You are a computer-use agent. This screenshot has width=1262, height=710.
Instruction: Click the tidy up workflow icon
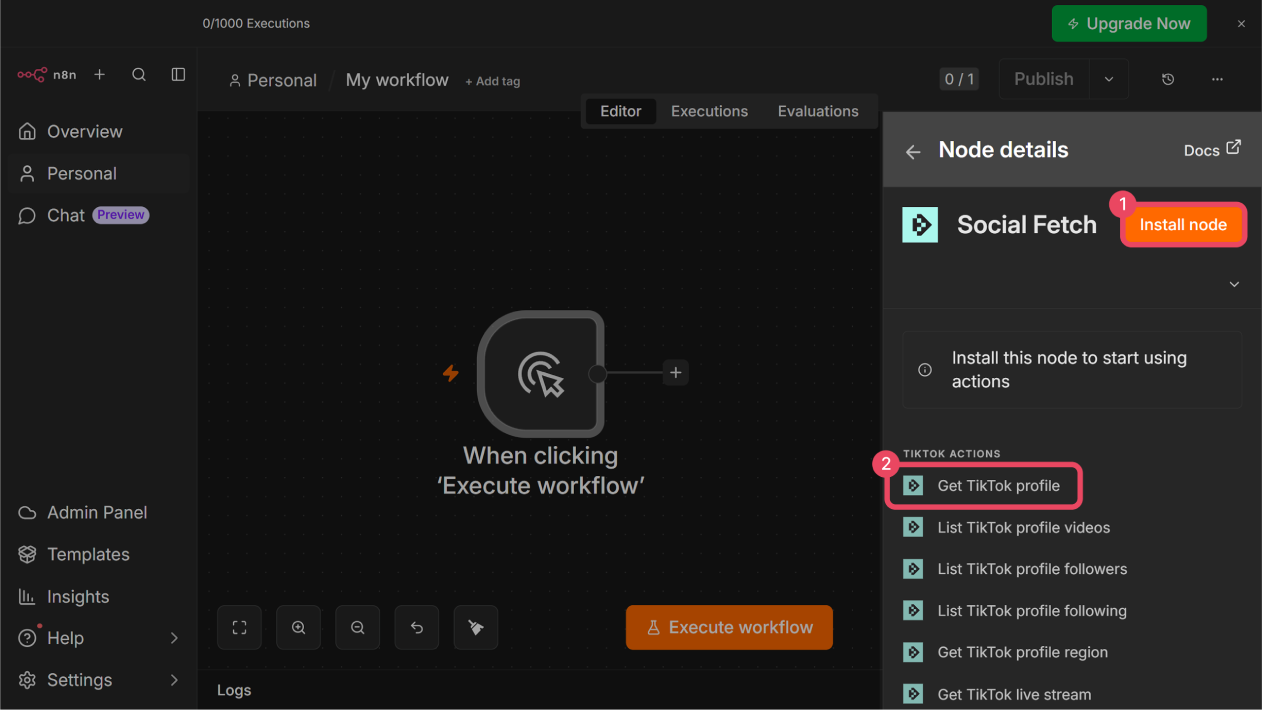pos(476,628)
